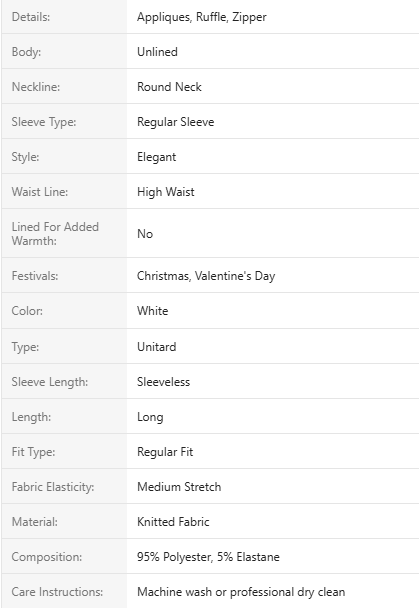Image resolution: width=419 pixels, height=608 pixels.
Task: Select the Regular Fit value
Action: coord(165,452)
